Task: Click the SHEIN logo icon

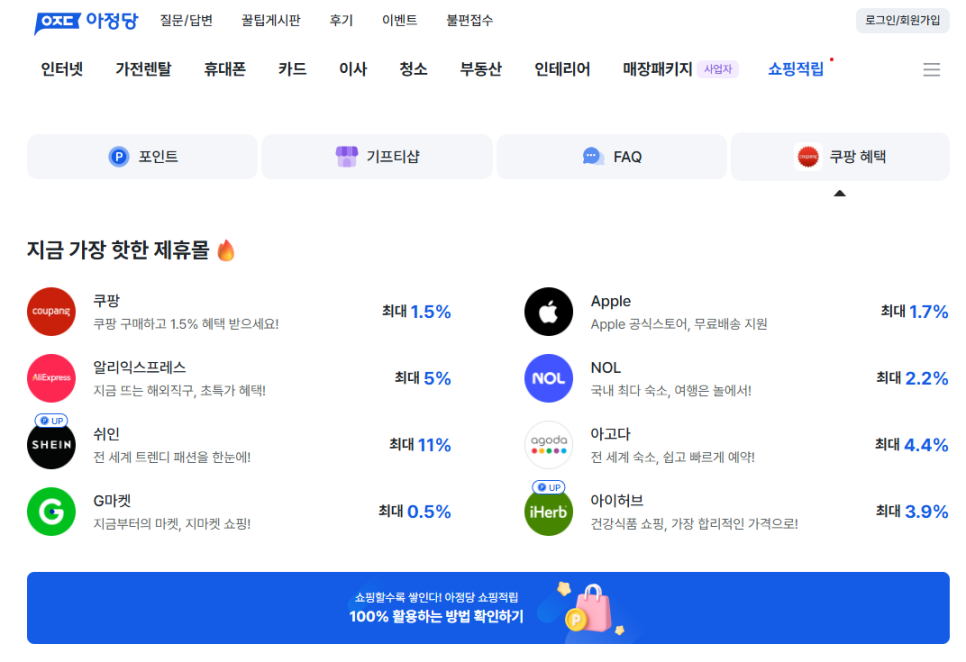Action: pyautogui.click(x=51, y=445)
